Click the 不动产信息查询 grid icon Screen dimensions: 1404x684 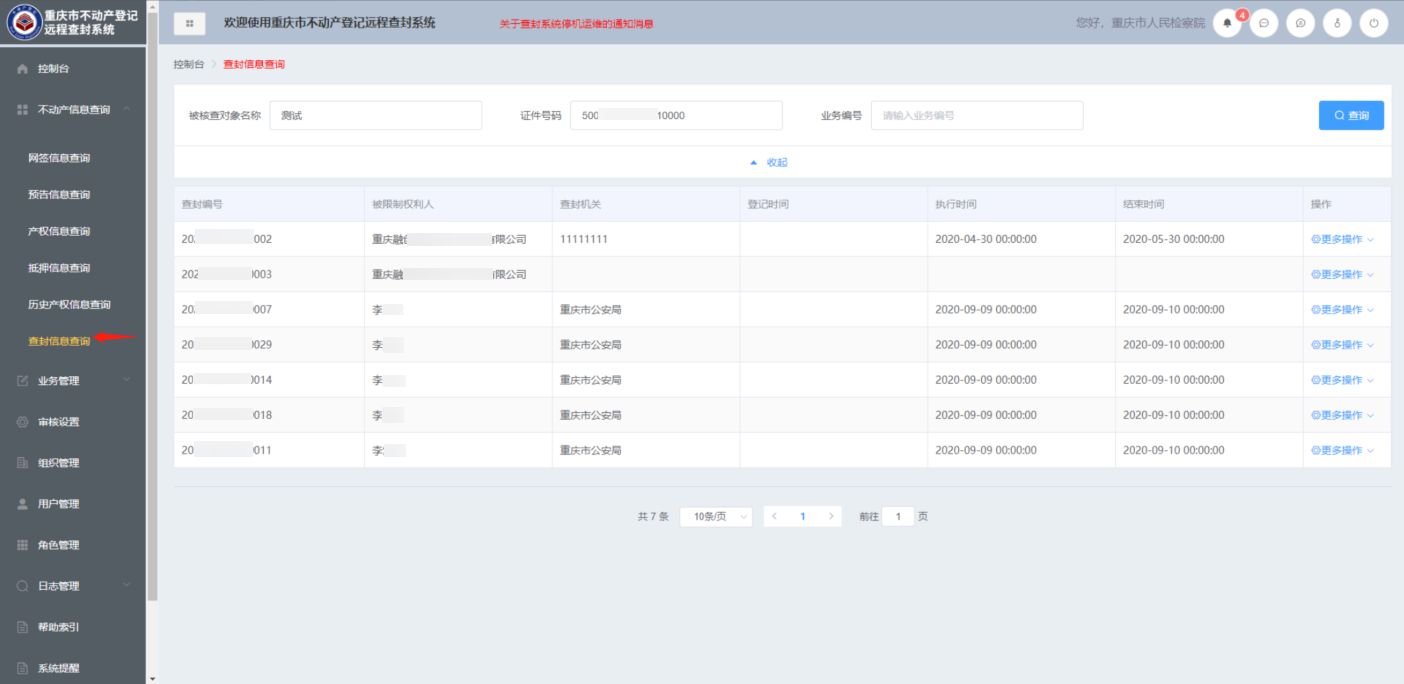pos(22,110)
